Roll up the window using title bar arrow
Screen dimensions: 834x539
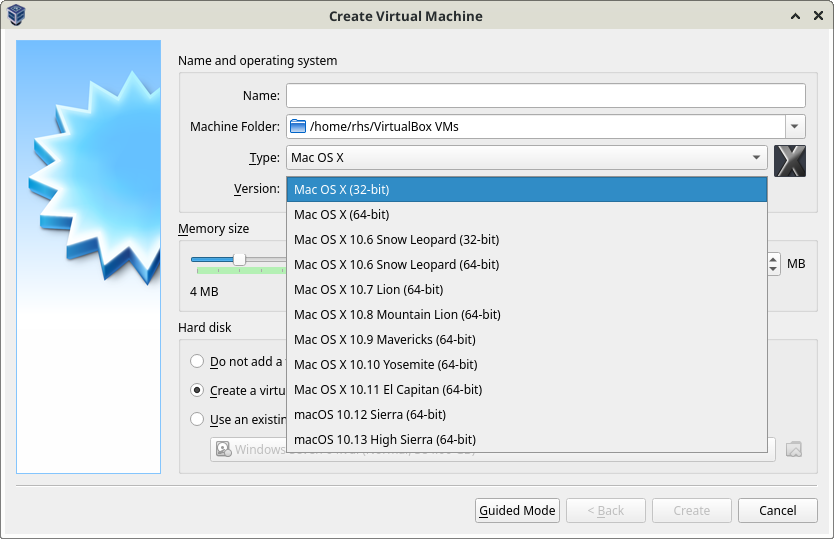click(796, 16)
